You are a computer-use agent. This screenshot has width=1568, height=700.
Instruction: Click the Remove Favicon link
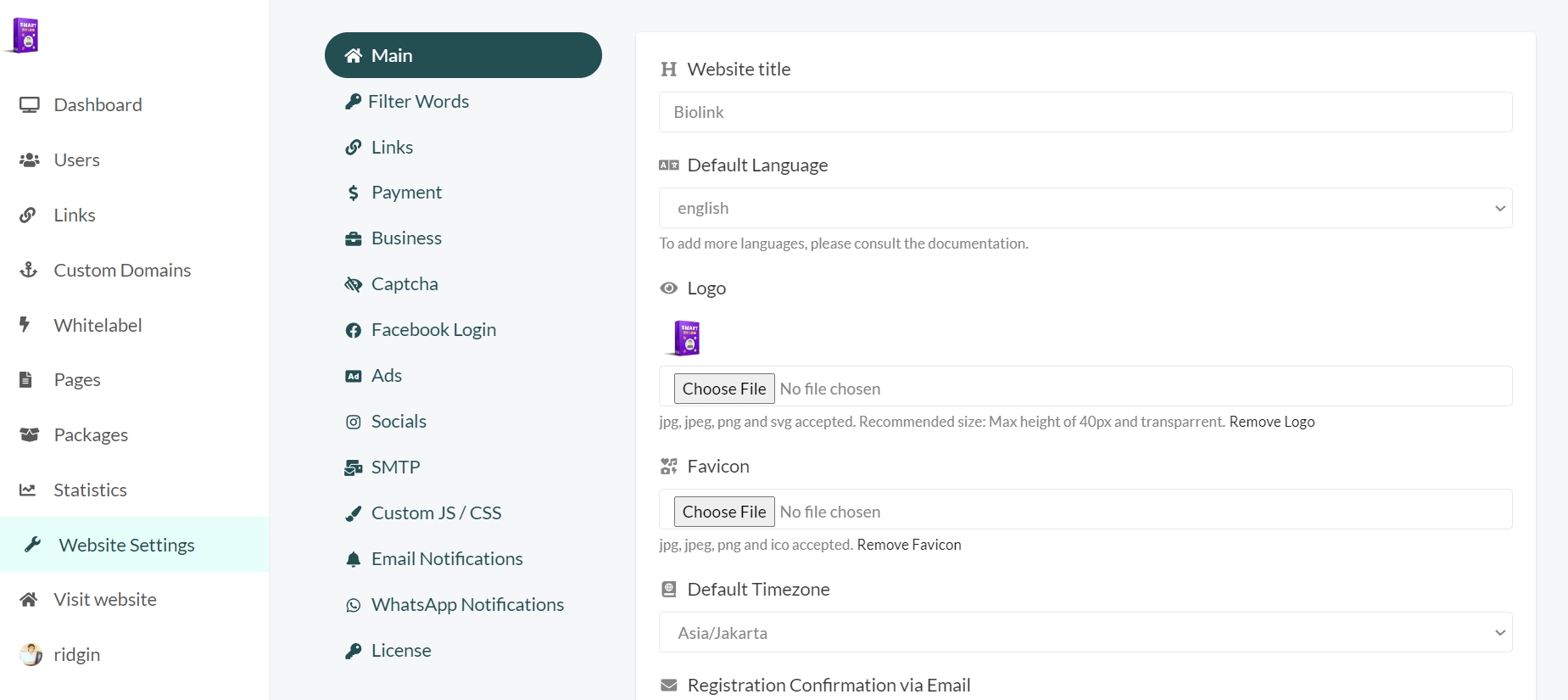pyautogui.click(x=908, y=545)
